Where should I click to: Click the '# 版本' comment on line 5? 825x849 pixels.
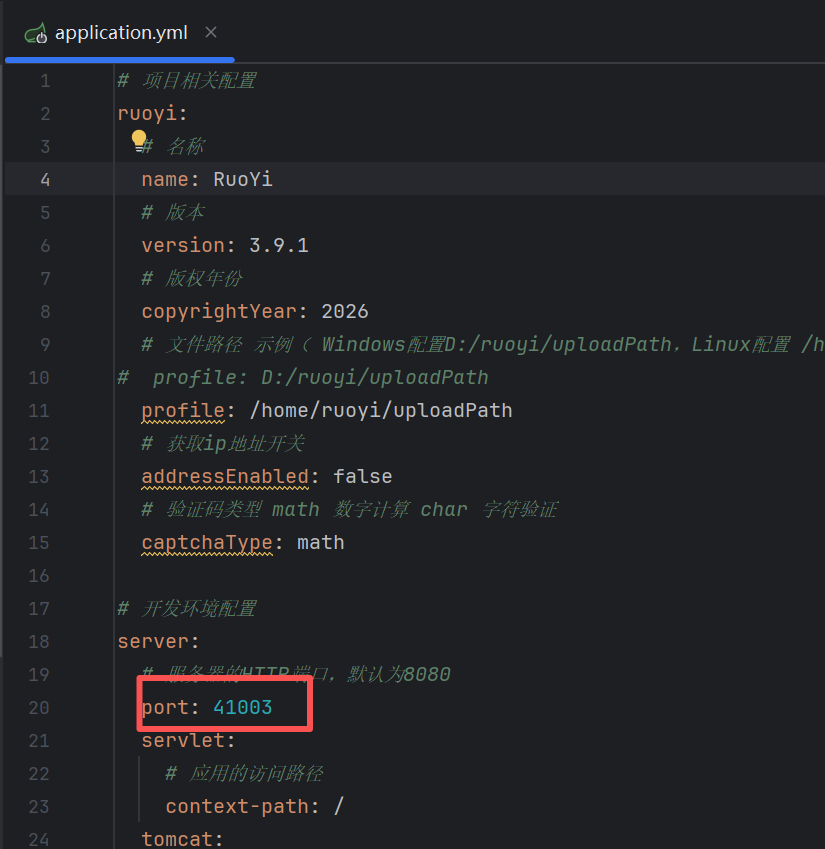click(173, 213)
